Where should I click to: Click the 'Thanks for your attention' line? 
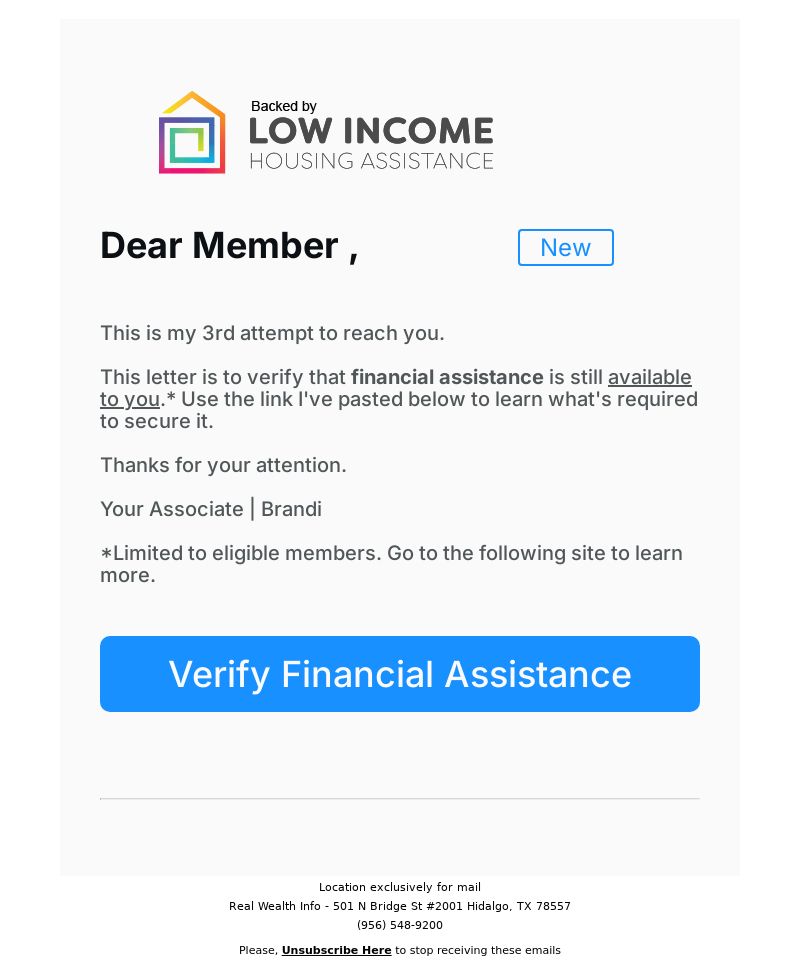[223, 465]
